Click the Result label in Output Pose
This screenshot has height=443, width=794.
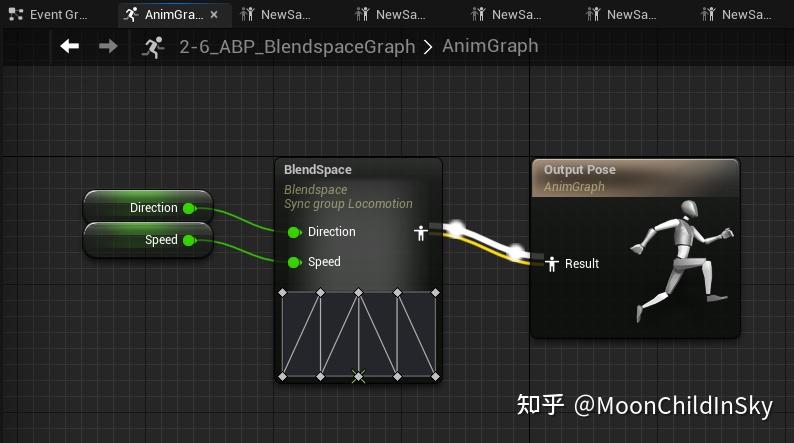tap(582, 264)
